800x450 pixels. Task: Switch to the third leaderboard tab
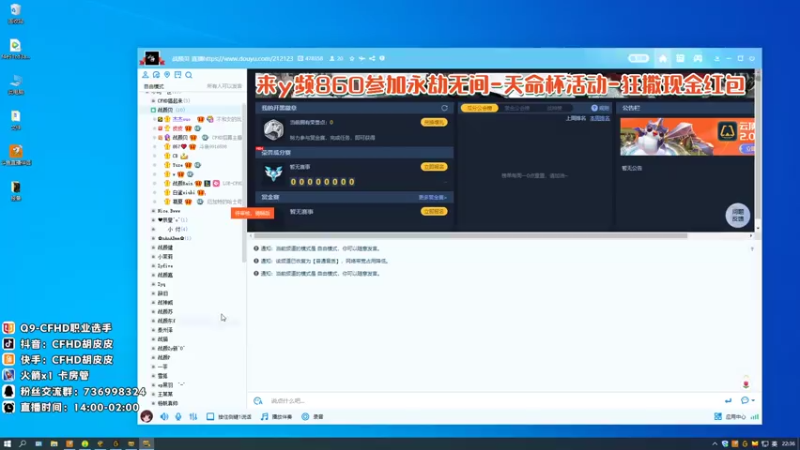[x=554, y=108]
